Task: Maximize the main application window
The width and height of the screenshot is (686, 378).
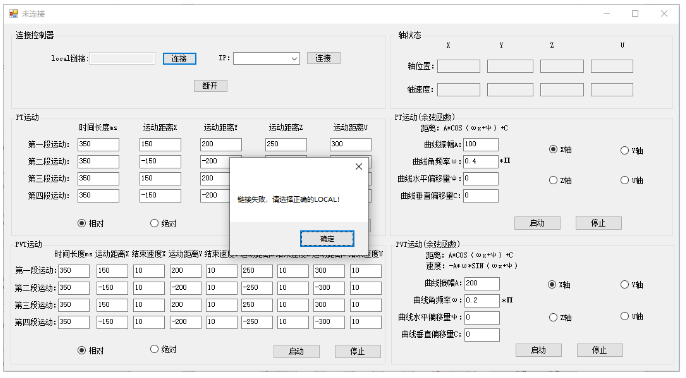Action: pyautogui.click(x=635, y=14)
